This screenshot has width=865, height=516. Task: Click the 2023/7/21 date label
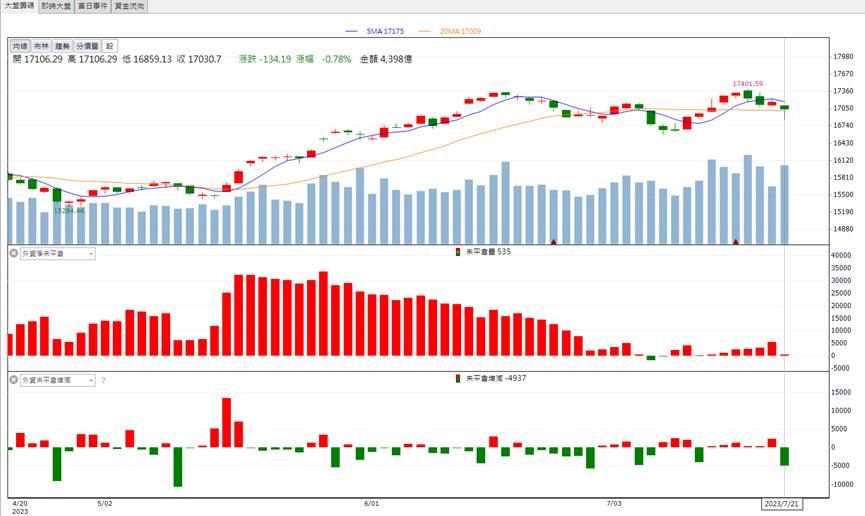pos(782,504)
